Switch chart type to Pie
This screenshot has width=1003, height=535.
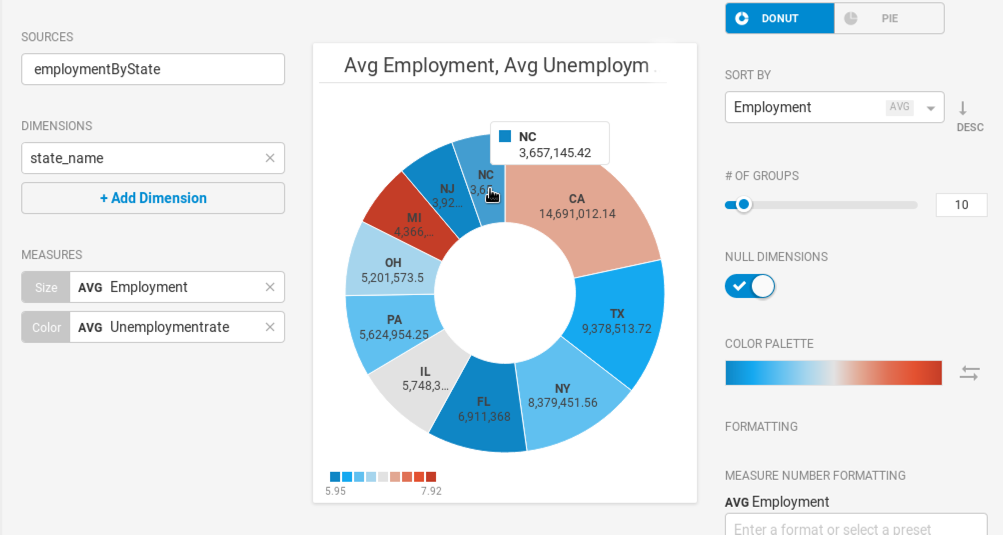coord(889,19)
